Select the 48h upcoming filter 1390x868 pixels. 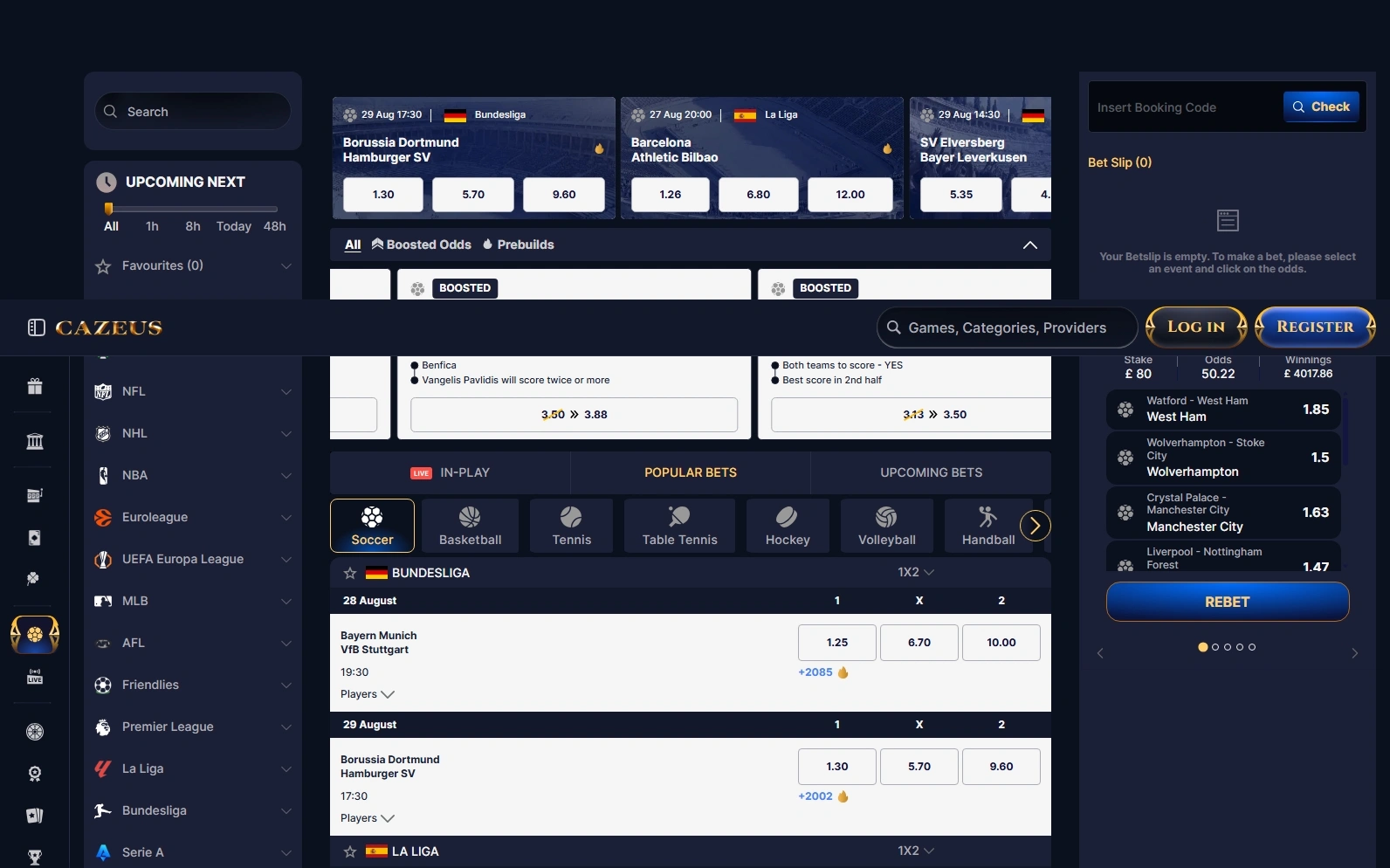[x=275, y=226]
